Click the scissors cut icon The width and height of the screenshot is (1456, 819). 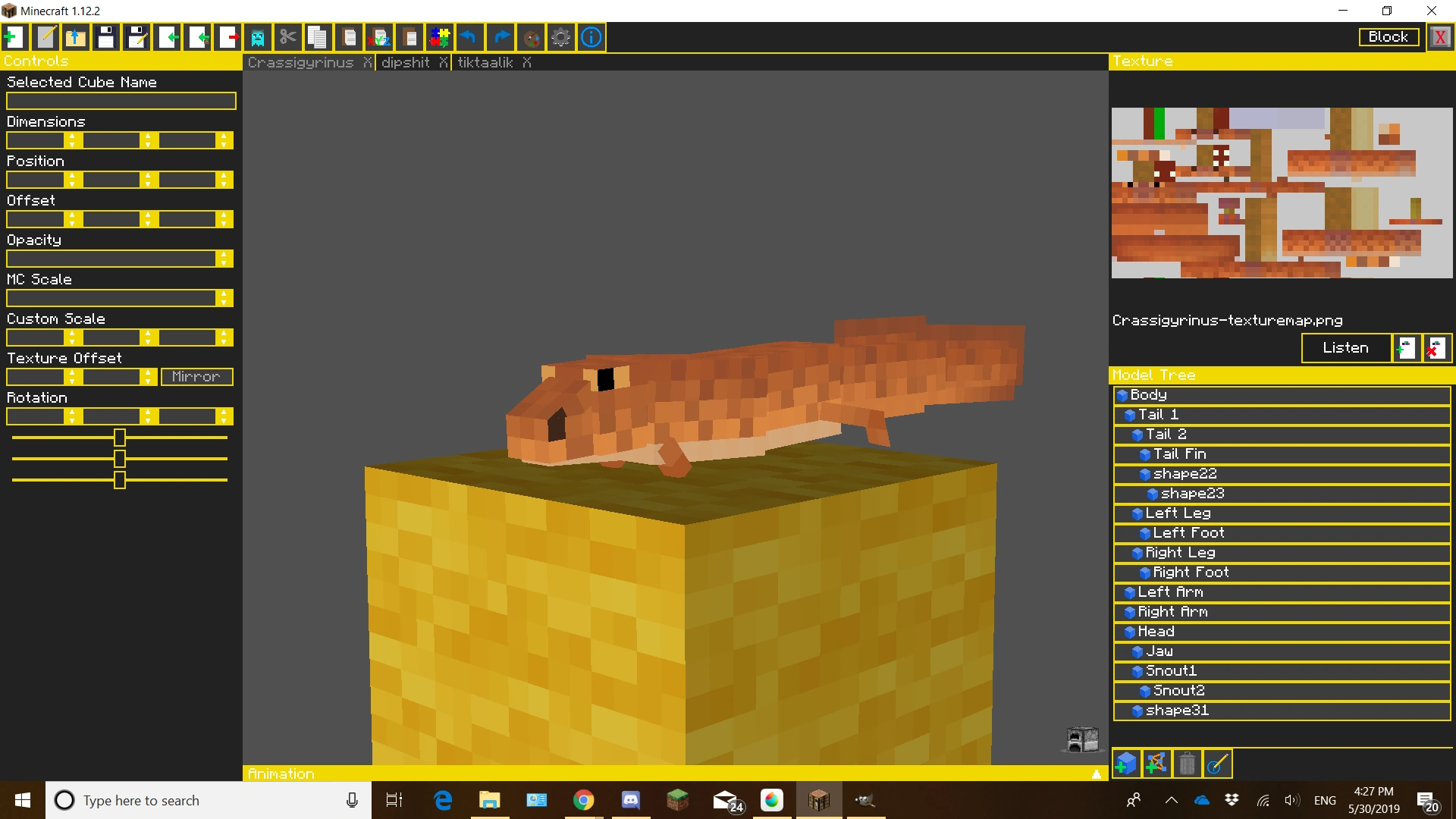click(287, 37)
